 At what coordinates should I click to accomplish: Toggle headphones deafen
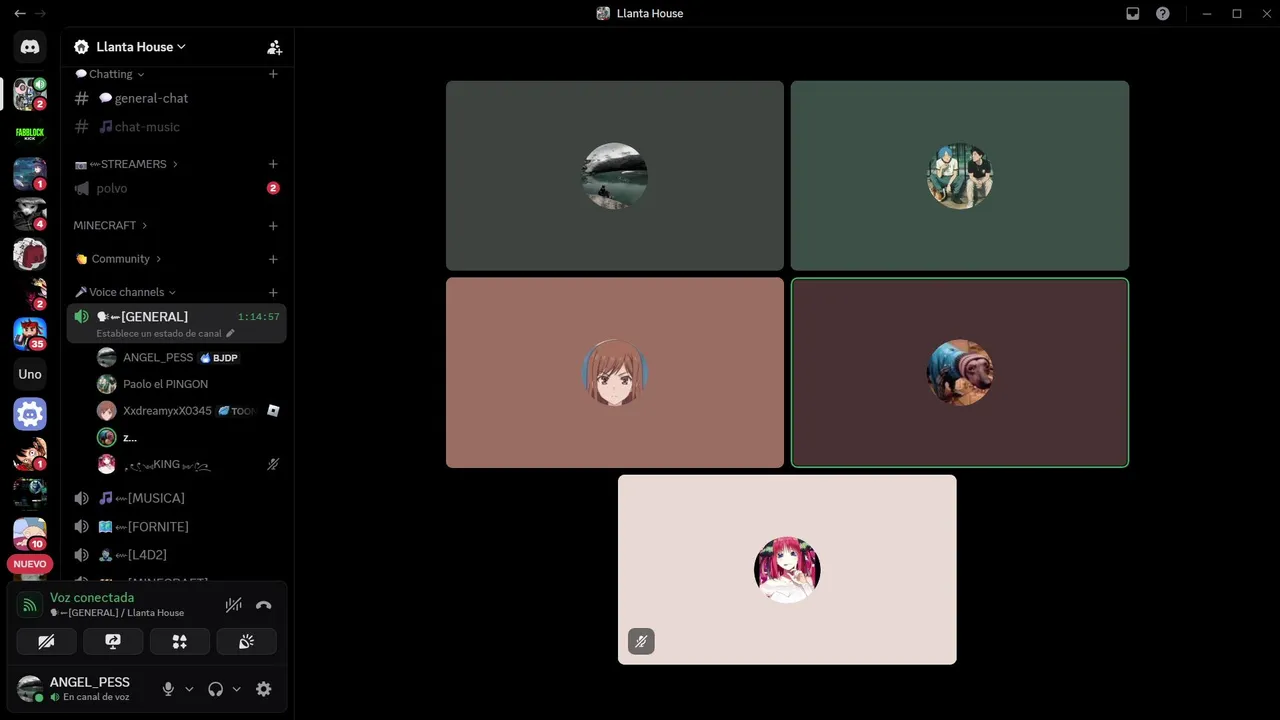[x=215, y=689]
